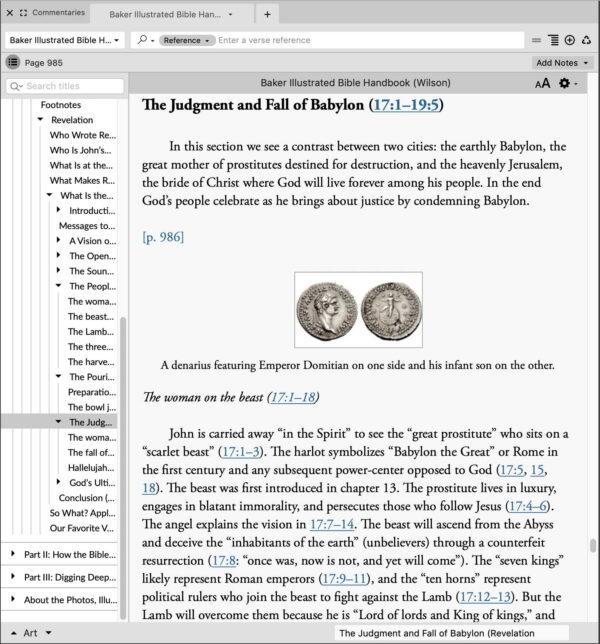This screenshot has height=644, width=600.
Task: Click the Art panel up-arrow expander
Action: pyautogui.click(x=14, y=633)
